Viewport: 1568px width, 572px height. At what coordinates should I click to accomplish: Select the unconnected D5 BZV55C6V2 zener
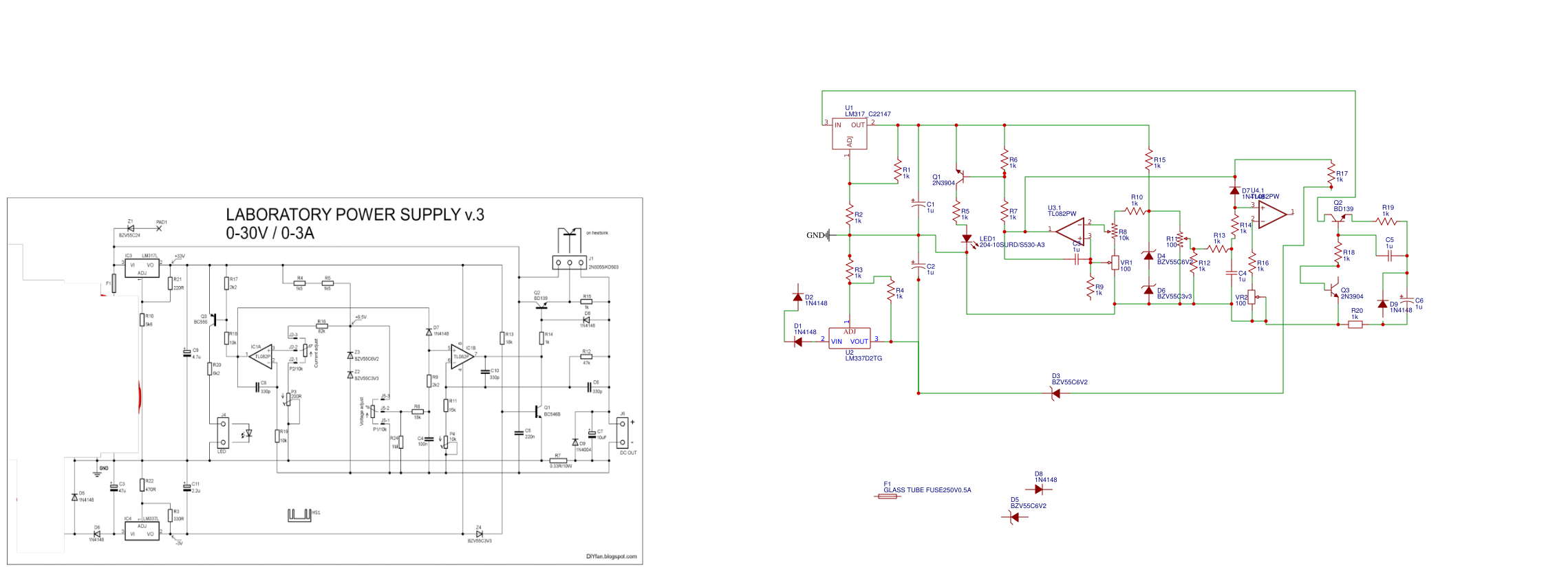tap(1015, 517)
